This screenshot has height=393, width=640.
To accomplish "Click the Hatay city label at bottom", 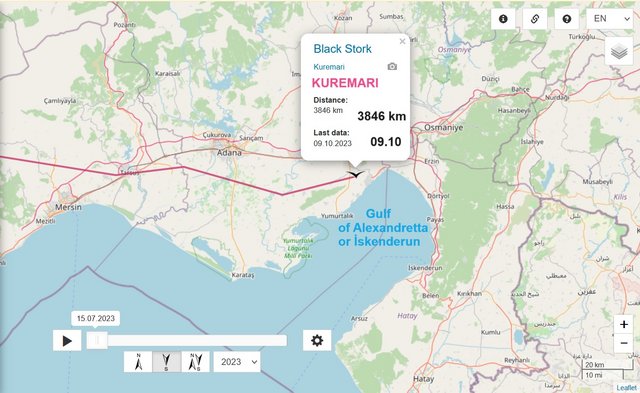I will (424, 379).
